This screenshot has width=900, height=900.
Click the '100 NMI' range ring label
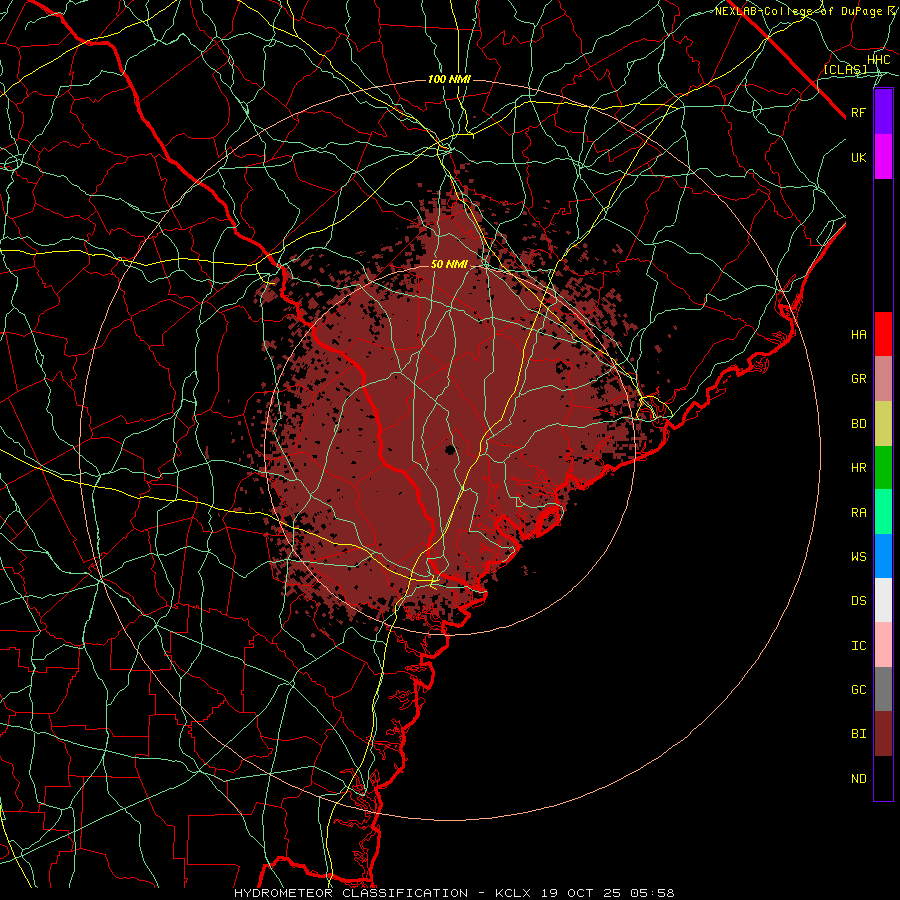click(449, 79)
